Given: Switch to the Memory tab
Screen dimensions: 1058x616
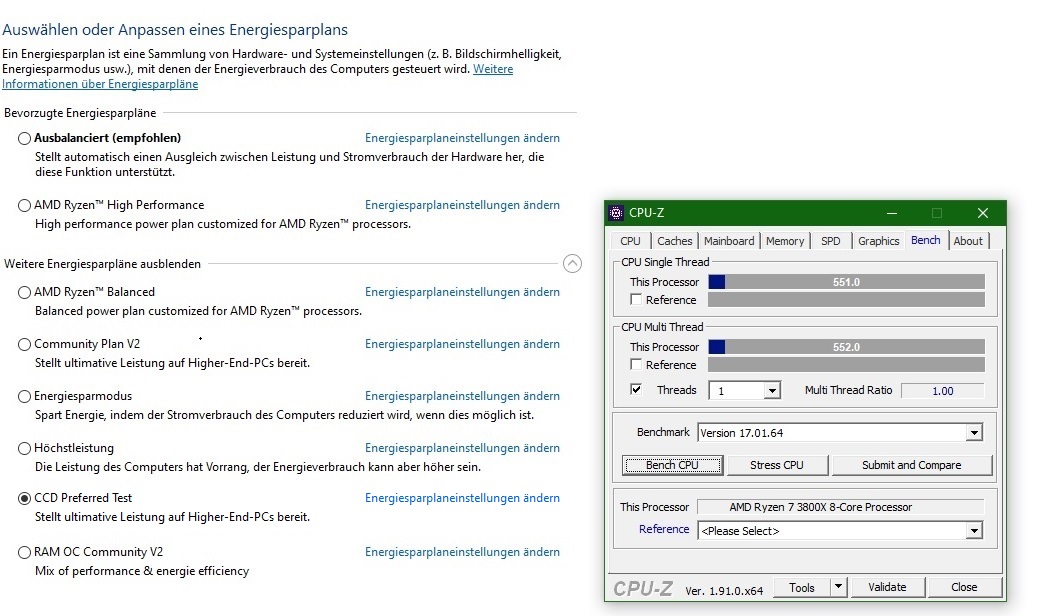Looking at the screenshot, I should click(785, 241).
